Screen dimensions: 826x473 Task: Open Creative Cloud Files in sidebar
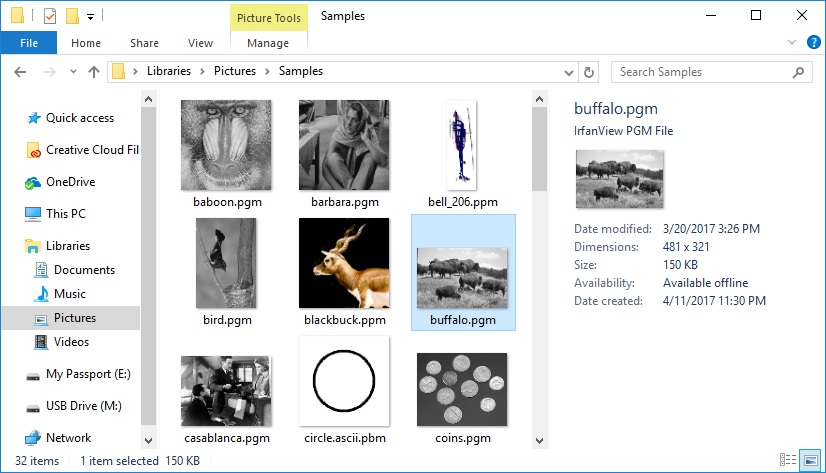[x=83, y=150]
